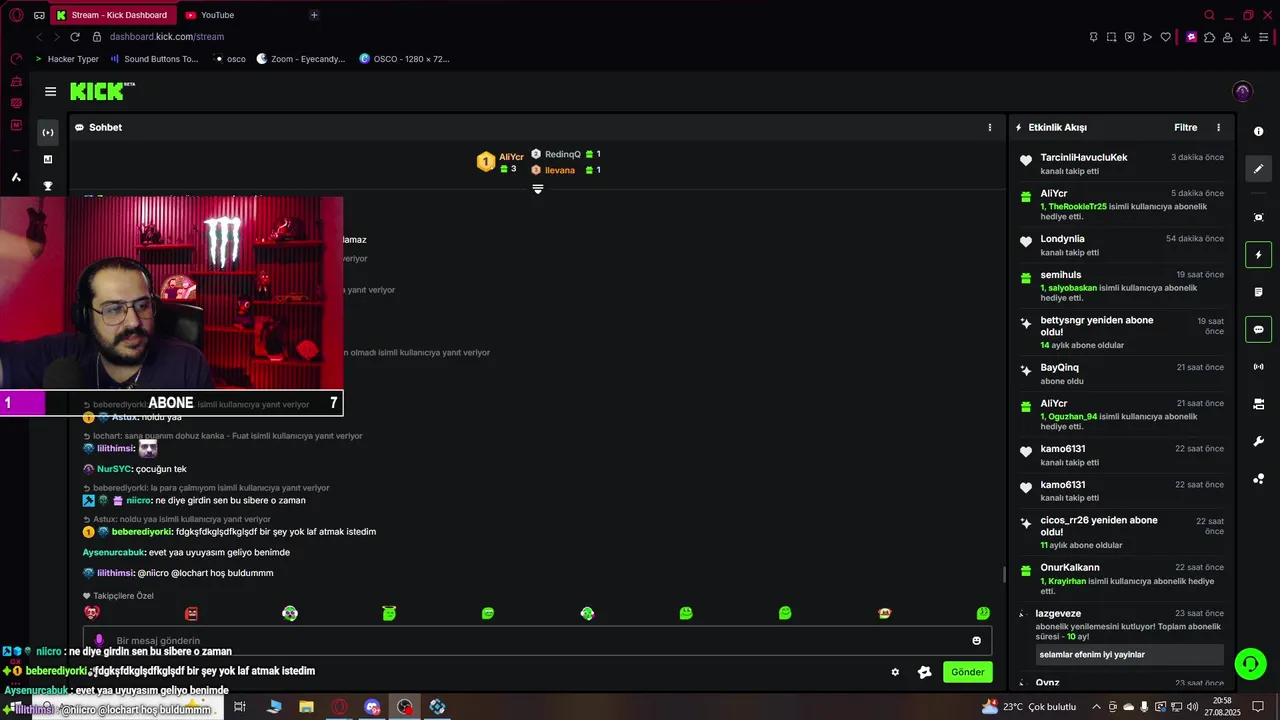This screenshot has width=1280, height=720.
Task: Click the green Kick logo
Action: pyautogui.click(x=97, y=91)
